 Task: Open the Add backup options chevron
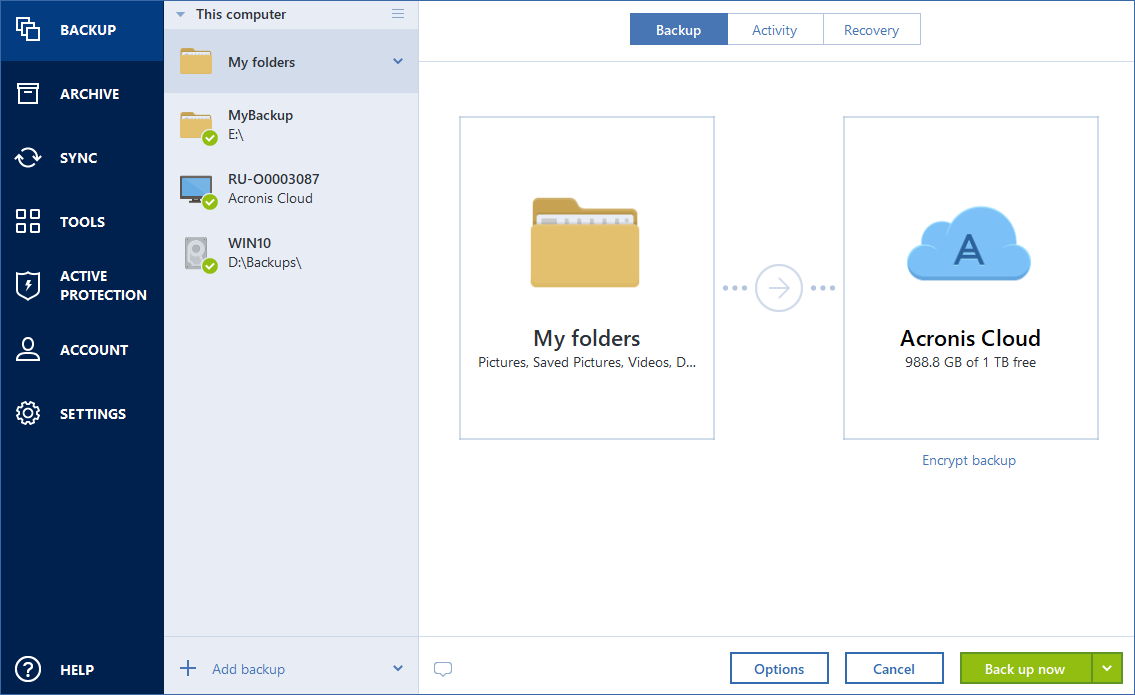398,668
